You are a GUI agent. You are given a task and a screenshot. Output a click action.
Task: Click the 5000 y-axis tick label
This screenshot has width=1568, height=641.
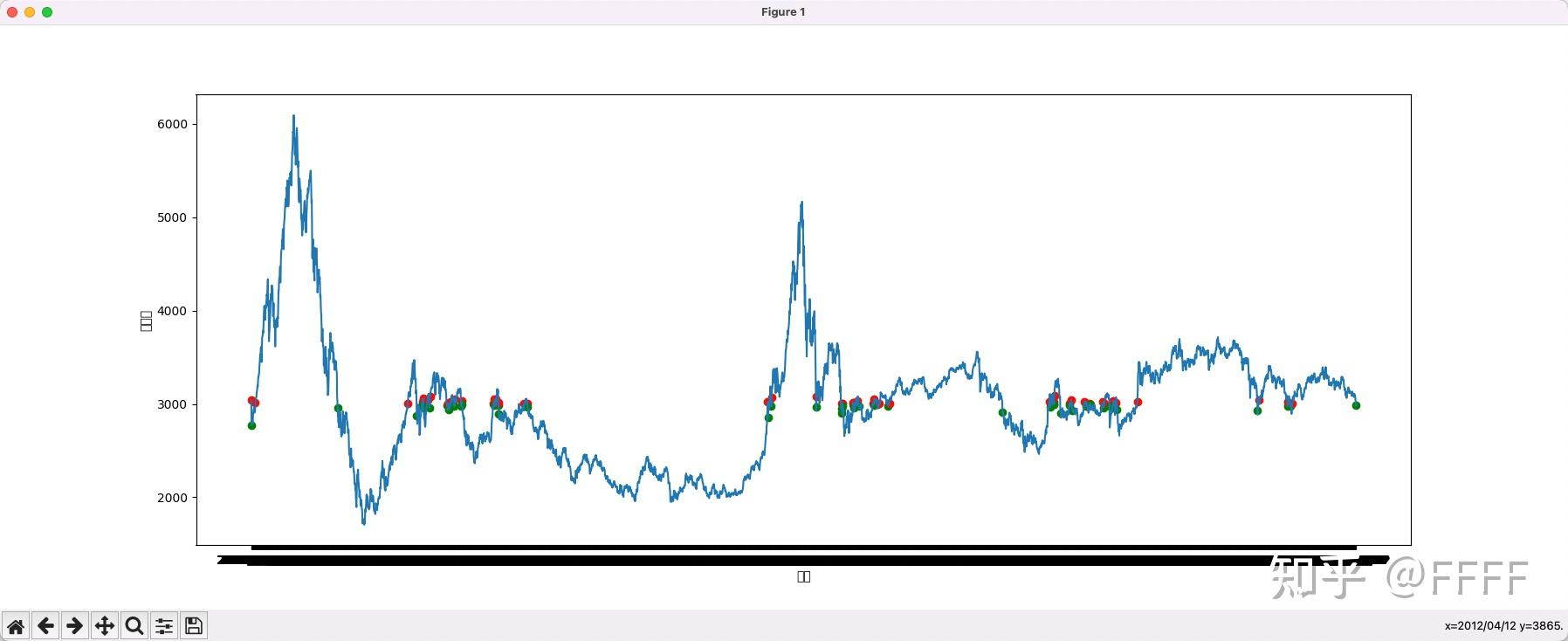pos(172,217)
